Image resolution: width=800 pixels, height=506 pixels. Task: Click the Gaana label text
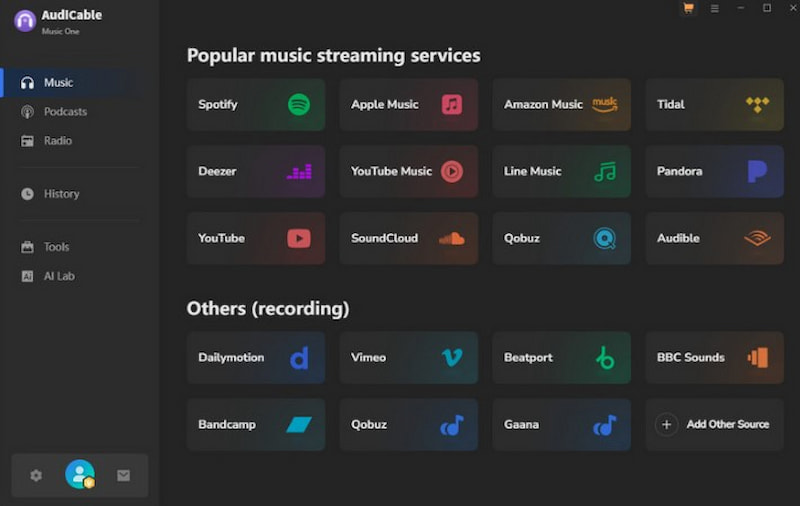tap(521, 424)
